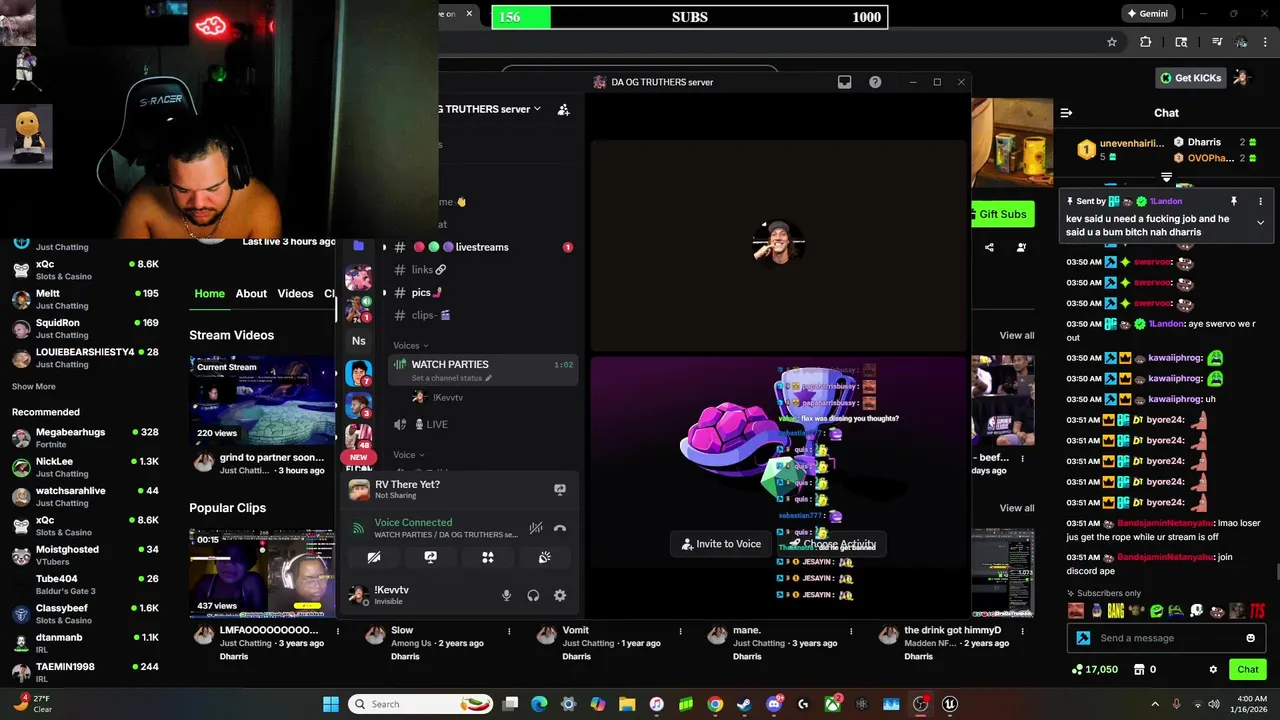Open Discord inbox icon in title bar
Image resolution: width=1280 pixels, height=720 pixels.
[845, 82]
